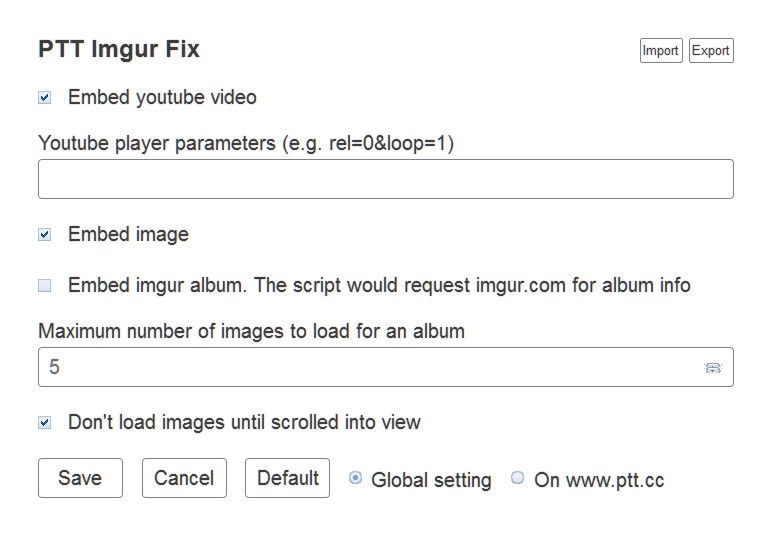Click the maximum album images number field
The height and width of the screenshot is (535, 772).
(370, 367)
